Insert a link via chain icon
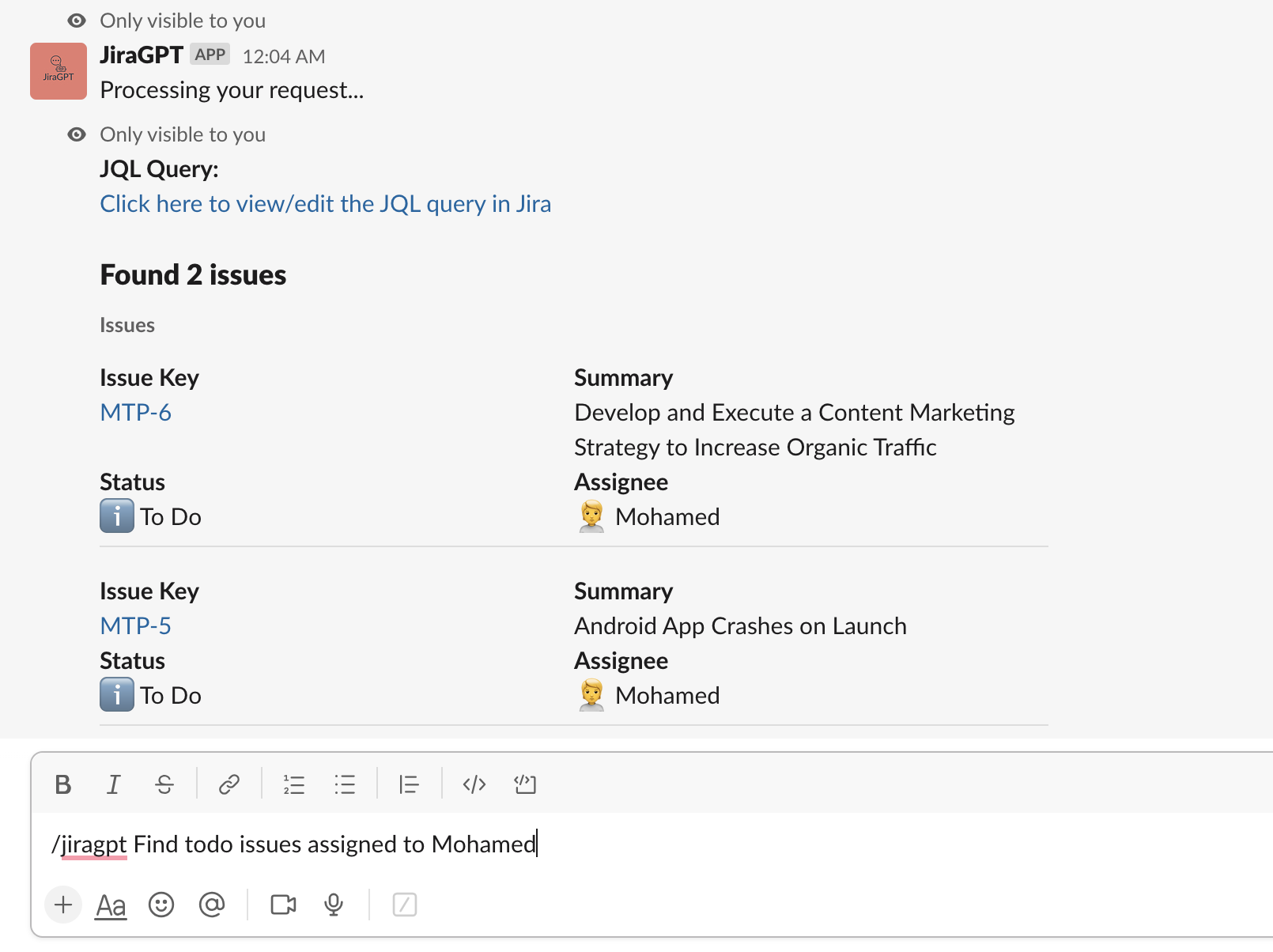 pyautogui.click(x=229, y=784)
